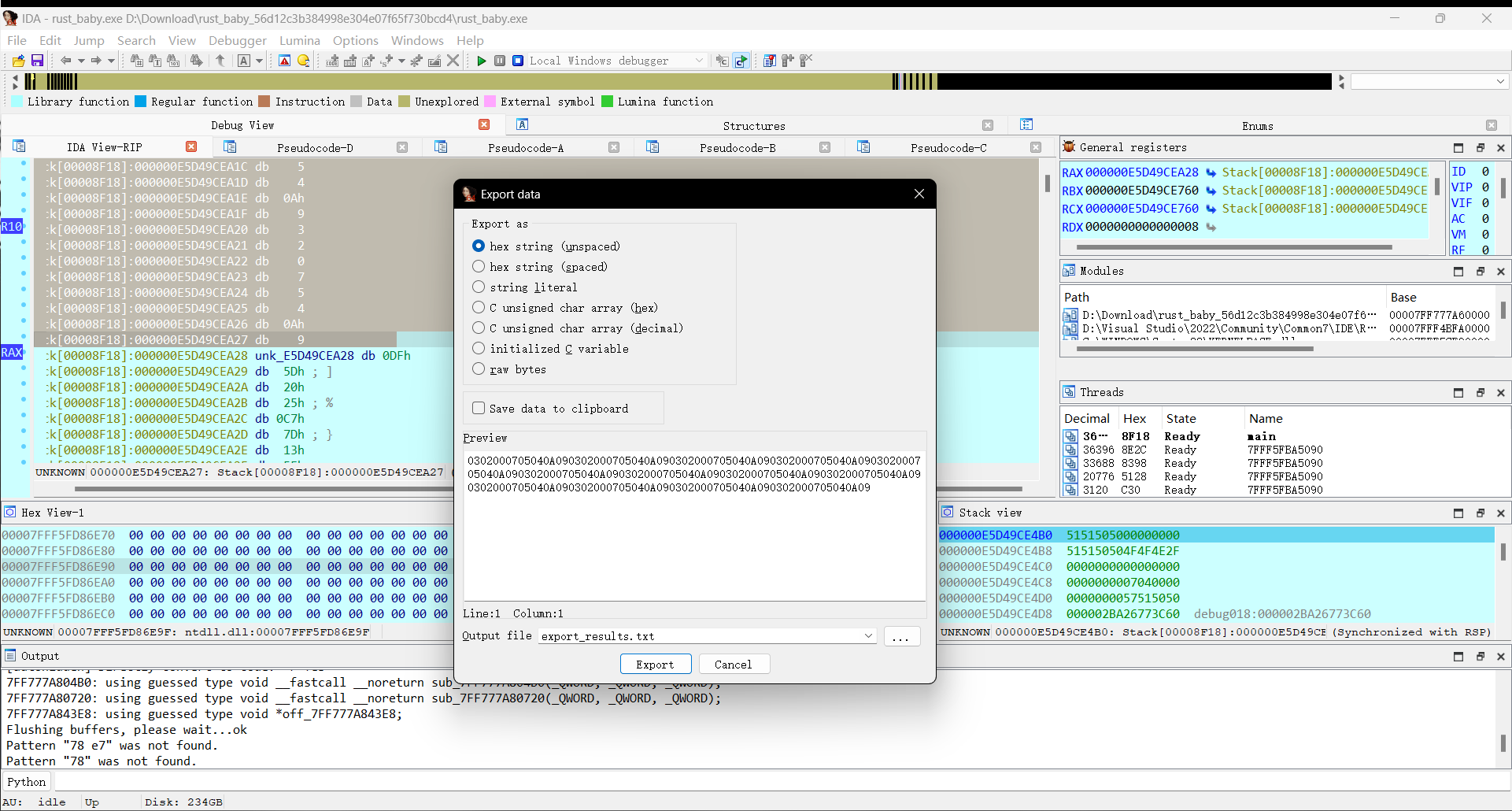1512x811 pixels.
Task: Terminate the process with the blue stop icon
Action: pyautogui.click(x=518, y=61)
